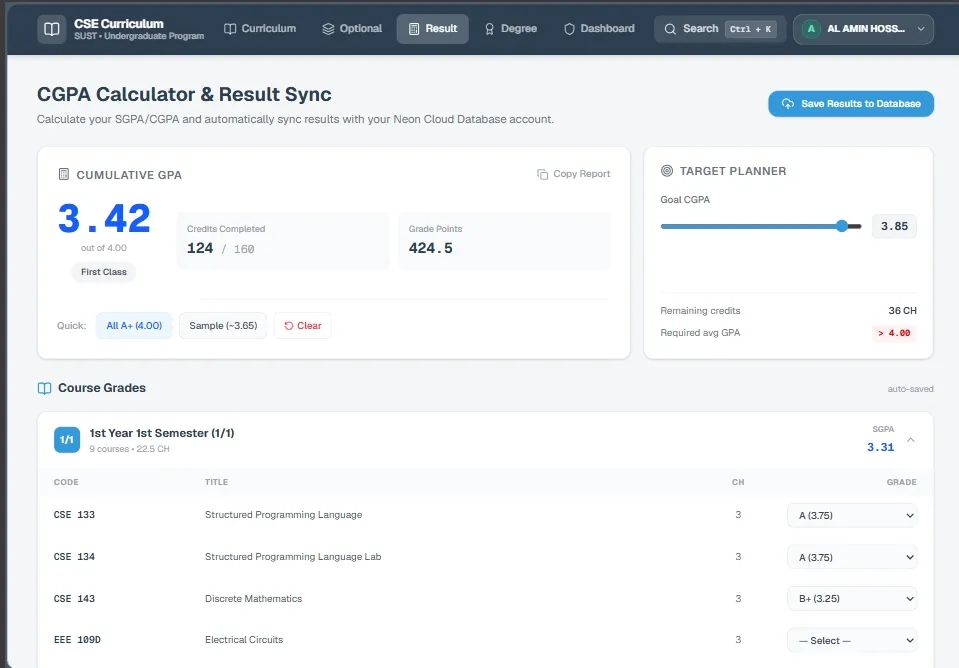Click the calculator icon beside CUMULATIVE GPA
959x668 pixels.
tap(64, 174)
